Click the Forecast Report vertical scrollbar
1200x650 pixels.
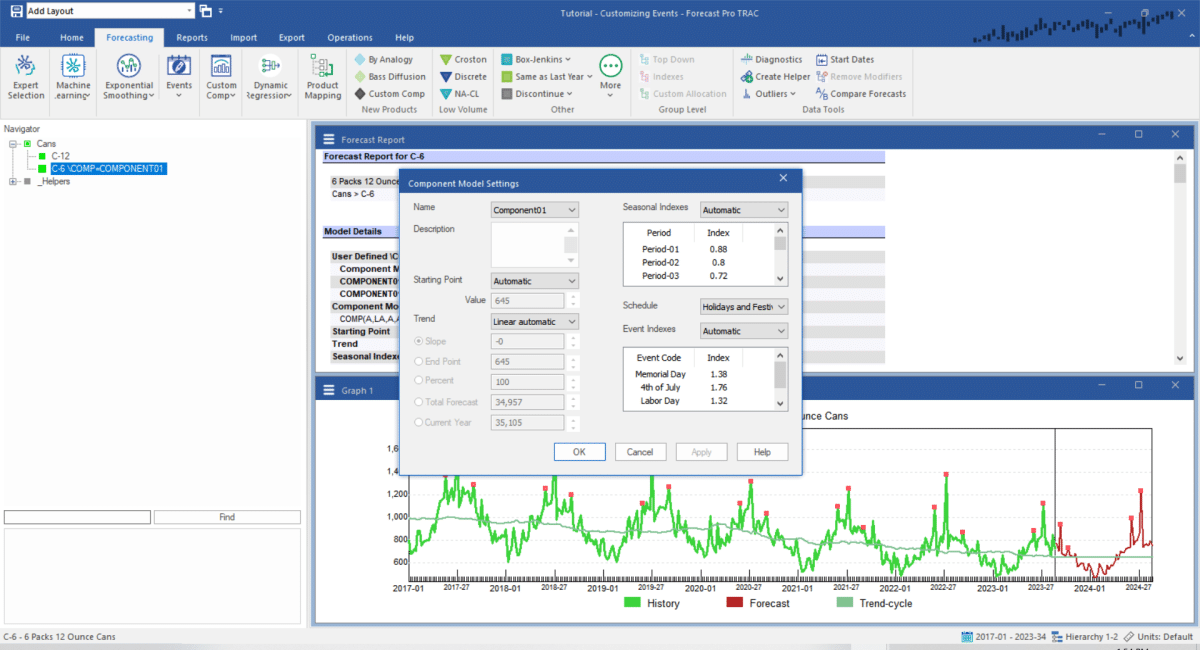click(1179, 260)
